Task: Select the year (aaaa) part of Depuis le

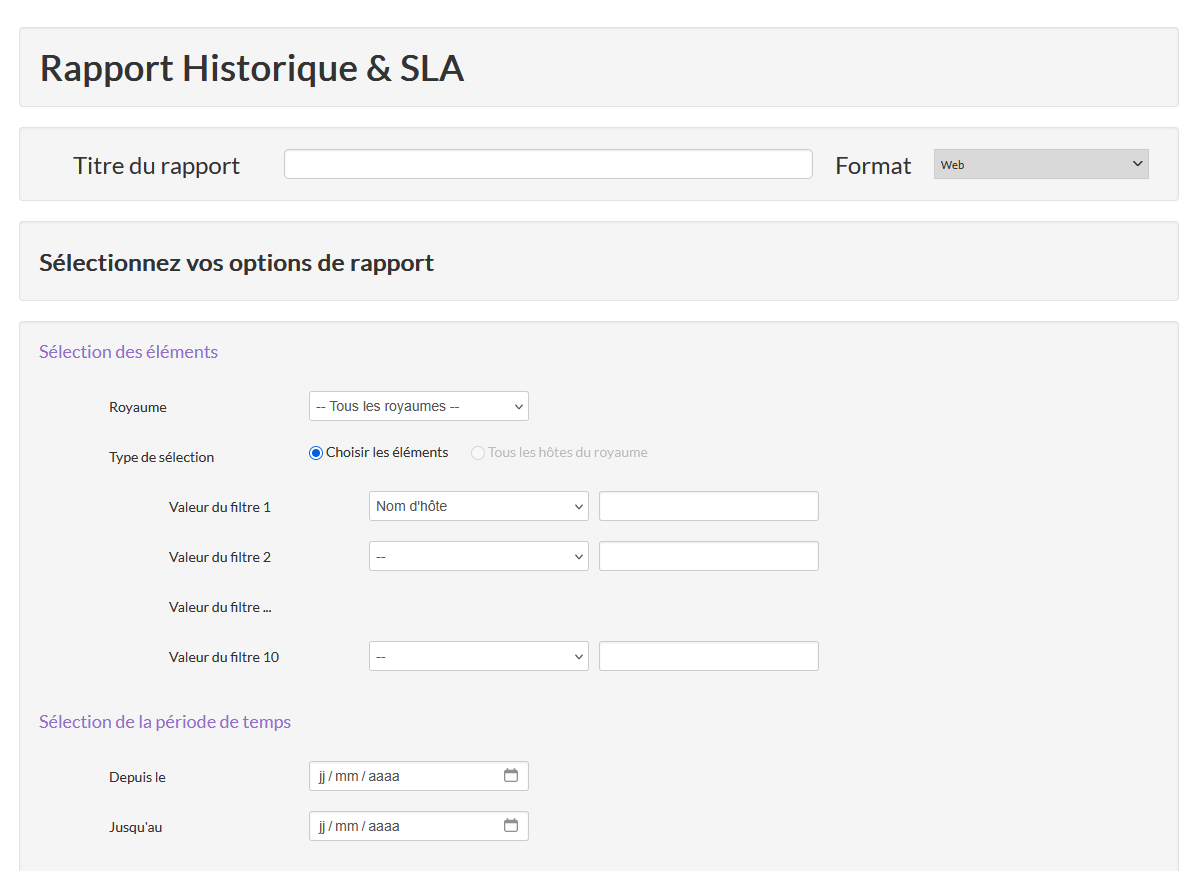Action: (384, 777)
